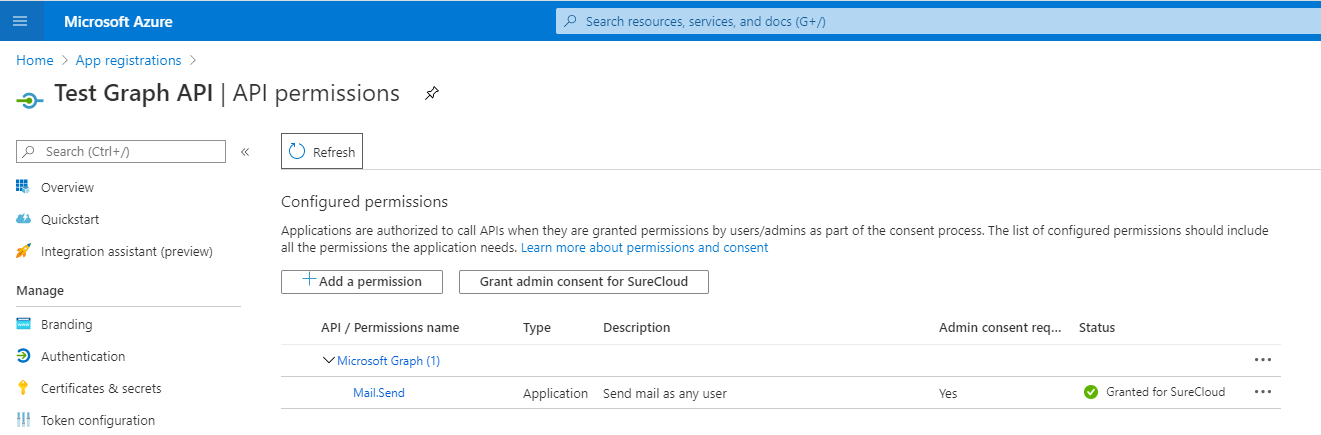
Task: Click the Configured permissions heading
Action: pyautogui.click(x=365, y=202)
